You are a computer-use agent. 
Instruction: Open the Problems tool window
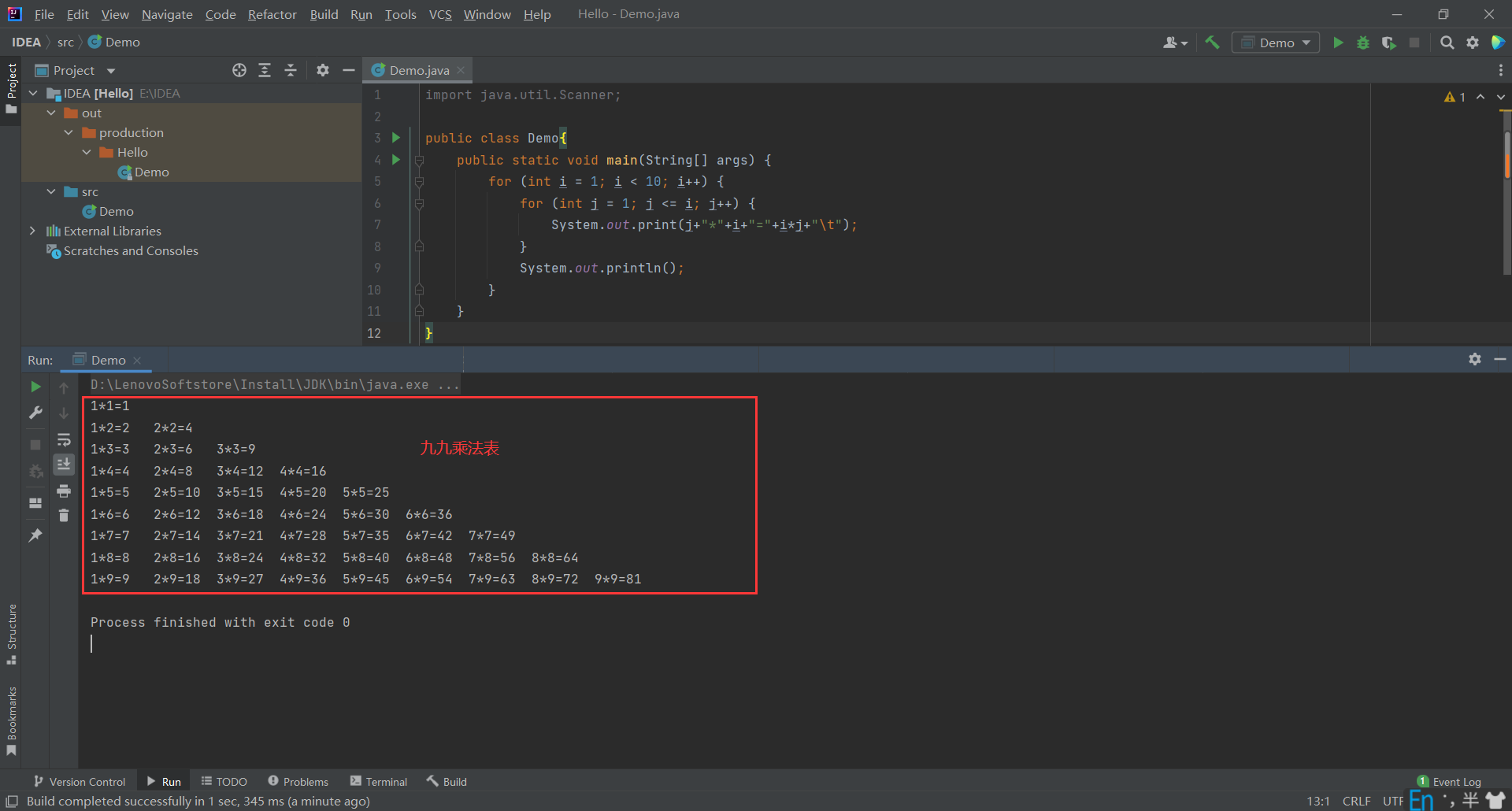click(x=298, y=781)
